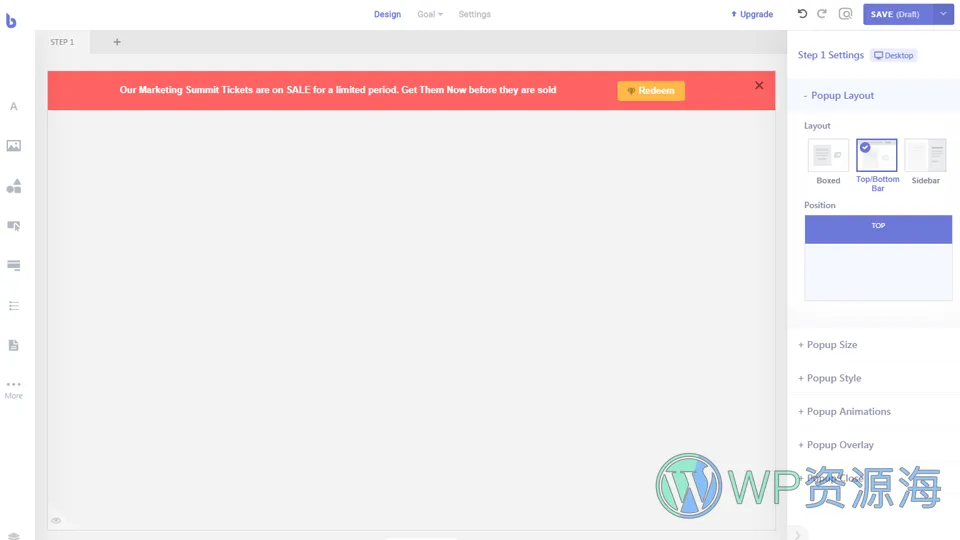
Task: Click the Redo arrow icon
Action: coord(822,14)
